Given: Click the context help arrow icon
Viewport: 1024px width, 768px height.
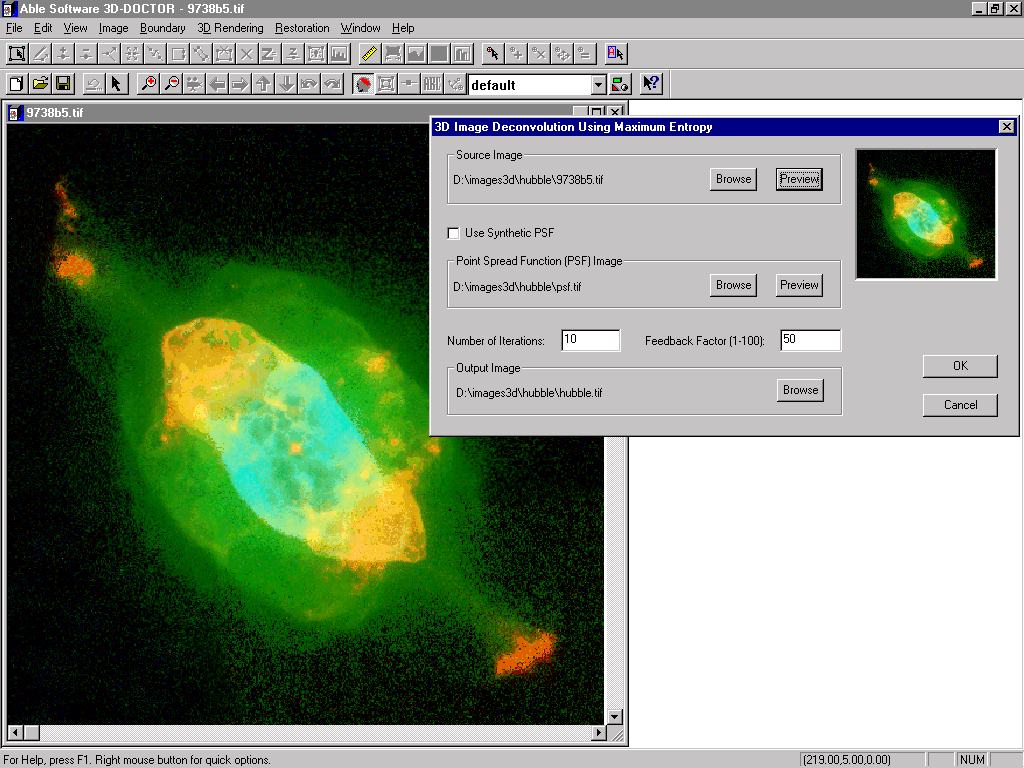Looking at the screenshot, I should pyautogui.click(x=651, y=84).
